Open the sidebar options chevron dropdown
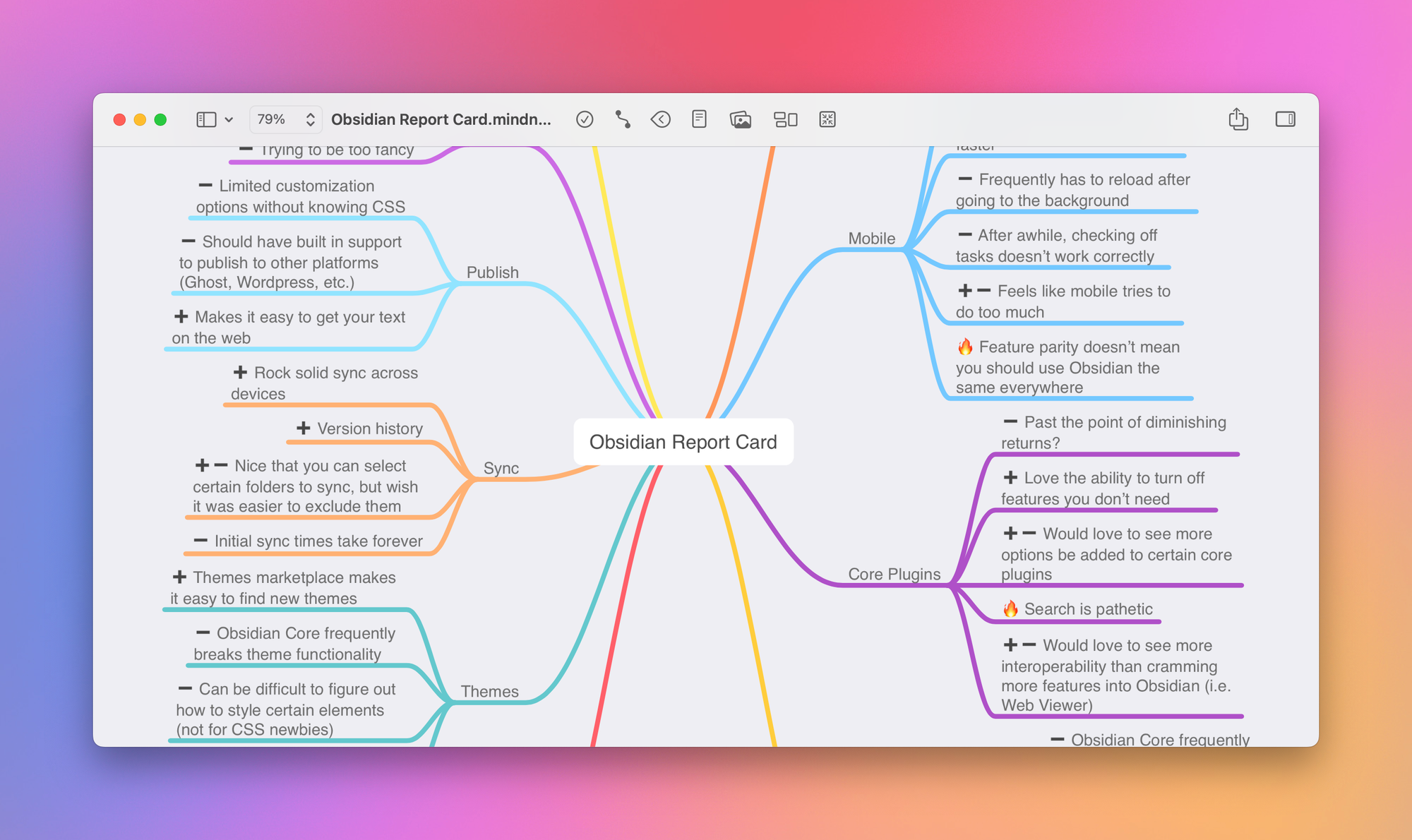The image size is (1412, 840). 229,120
